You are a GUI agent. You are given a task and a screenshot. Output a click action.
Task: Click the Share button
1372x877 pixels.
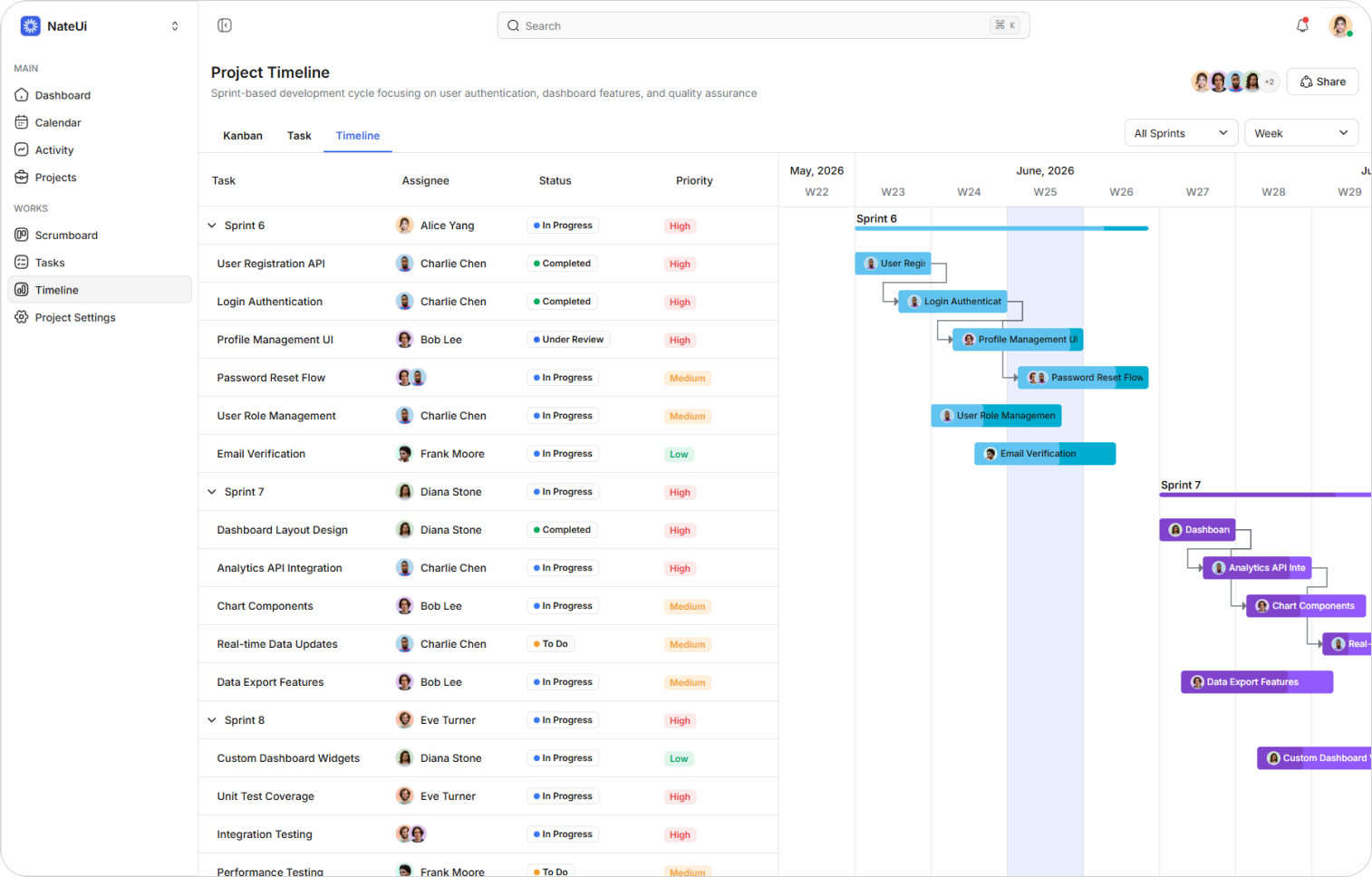point(1322,82)
